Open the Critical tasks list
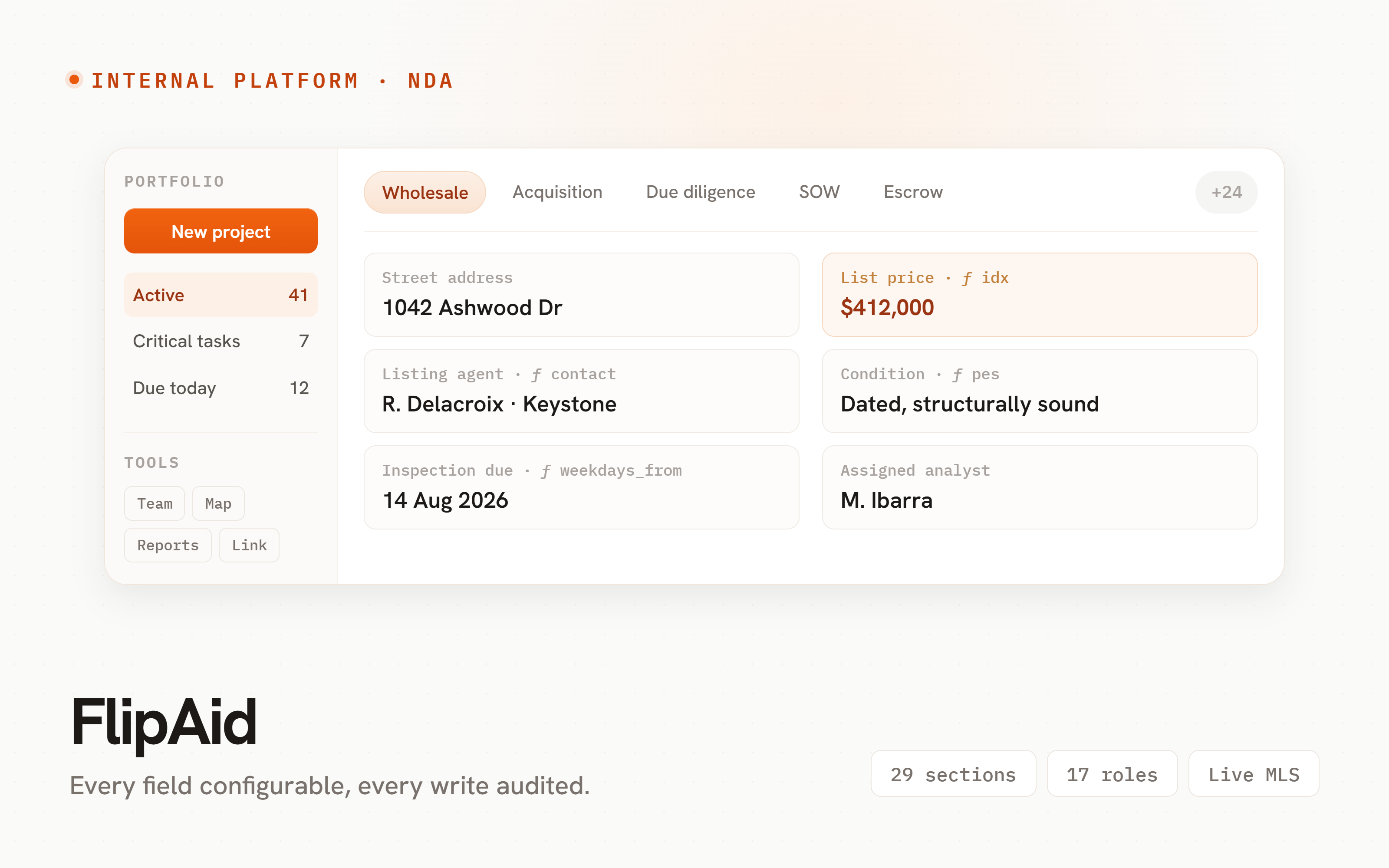 [x=221, y=342]
